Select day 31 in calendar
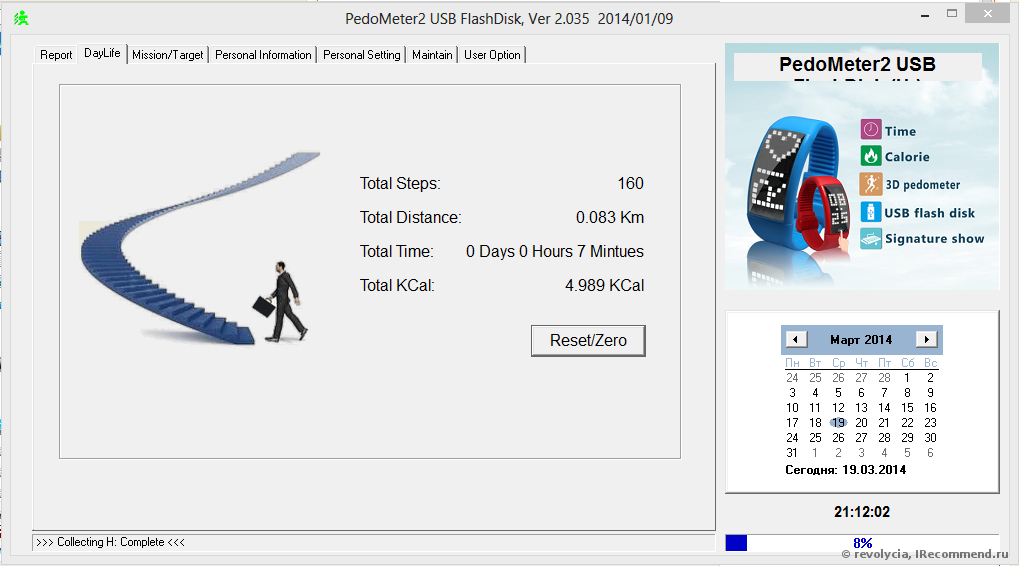This screenshot has width=1019, height=566. tap(792, 452)
